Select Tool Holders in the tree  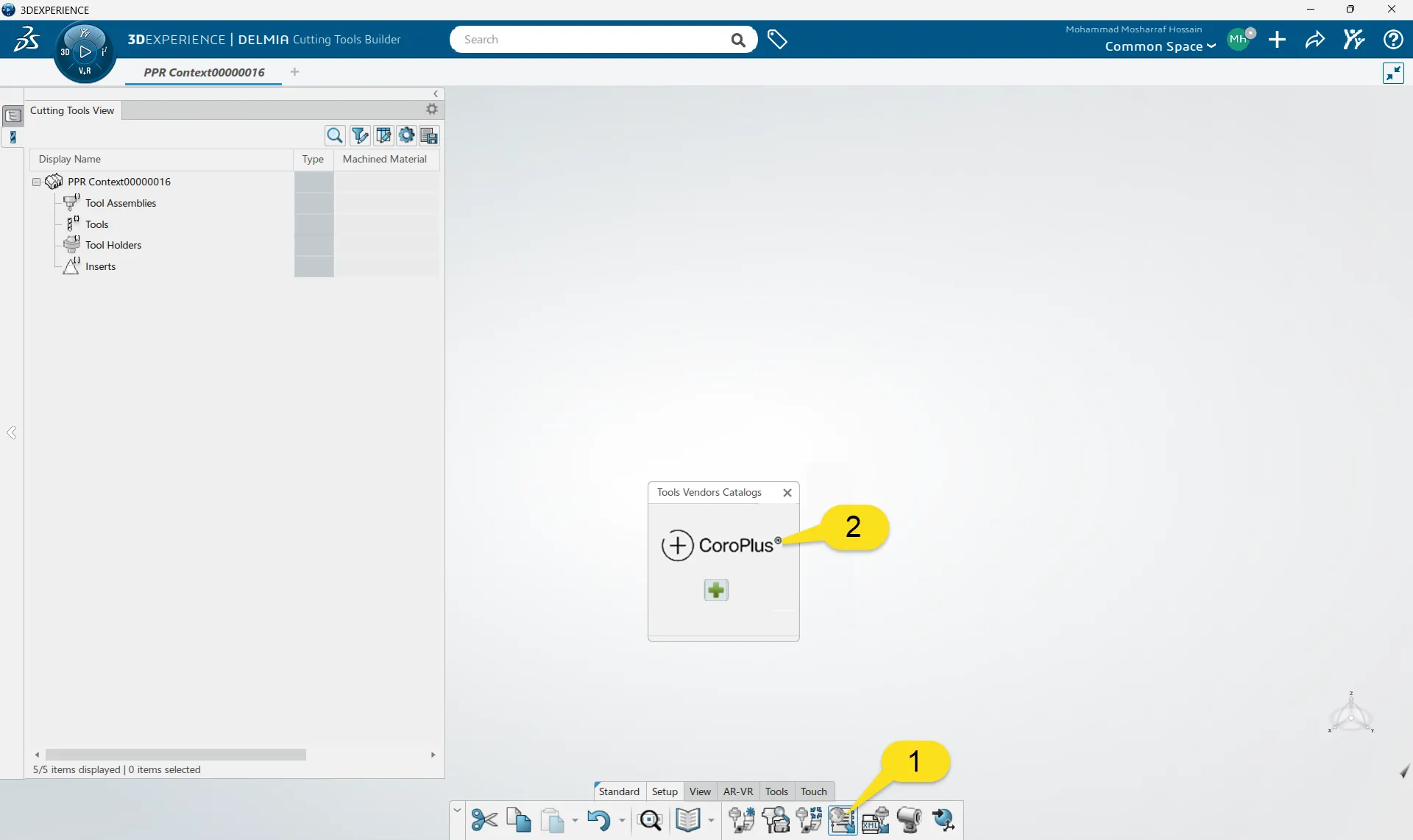pos(113,245)
